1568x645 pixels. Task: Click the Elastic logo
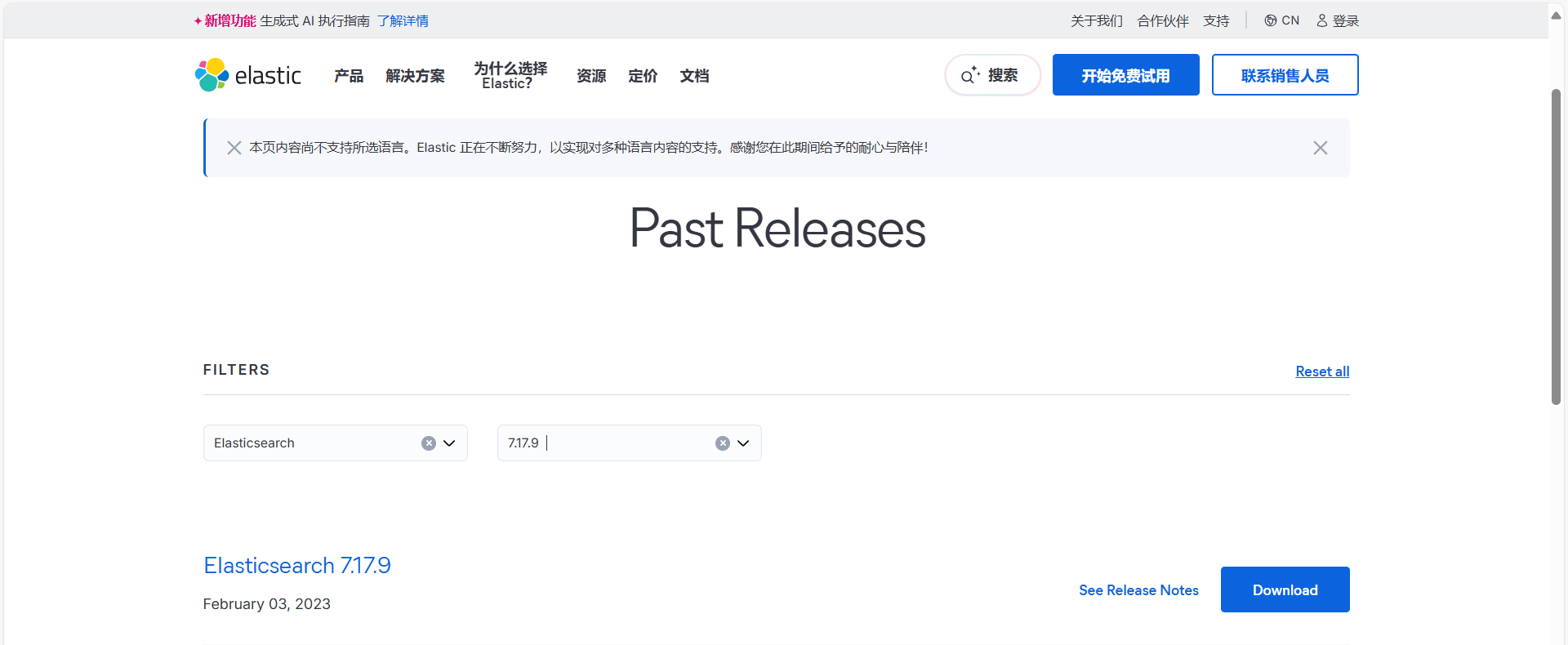pos(248,75)
